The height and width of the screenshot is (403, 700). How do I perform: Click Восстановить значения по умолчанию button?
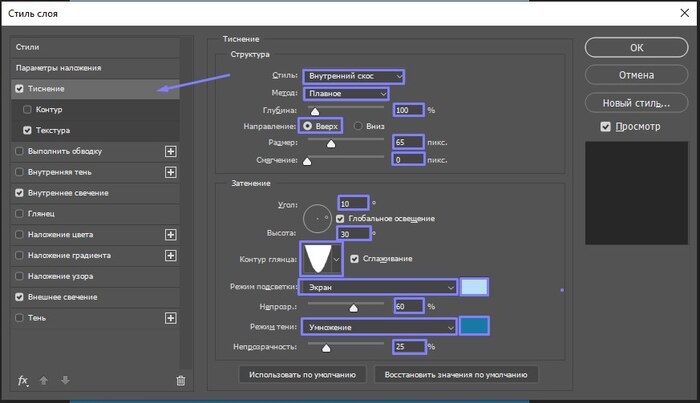tap(456, 374)
